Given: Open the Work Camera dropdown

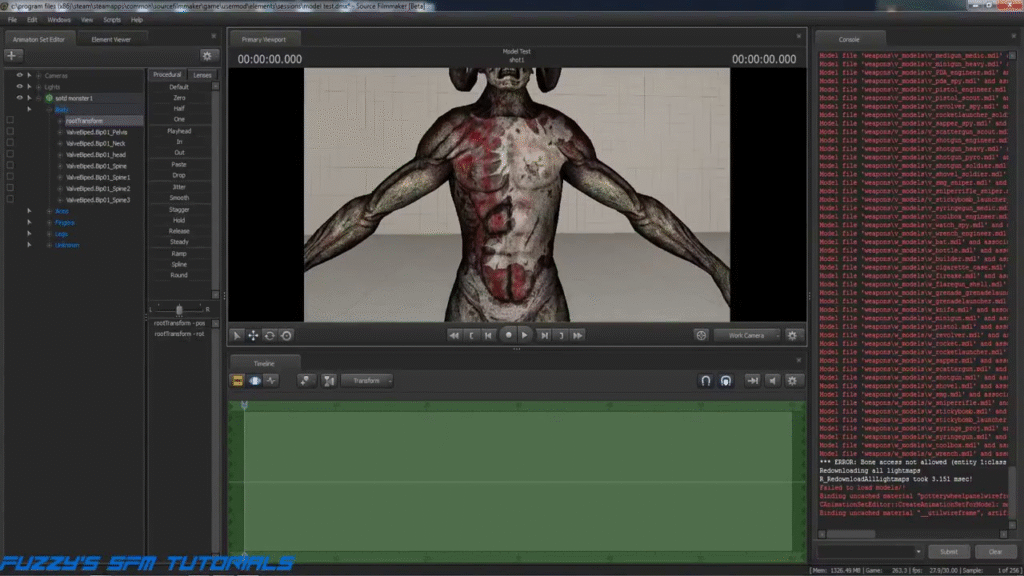Looking at the screenshot, I should click(746, 336).
